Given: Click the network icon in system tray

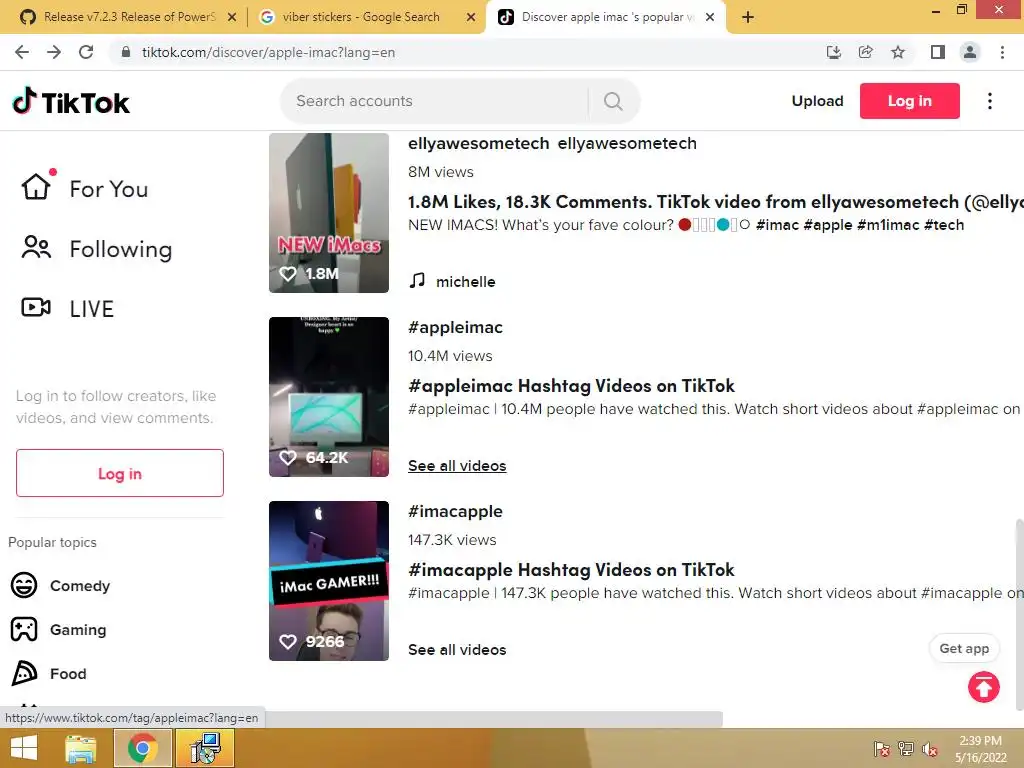Looking at the screenshot, I should (906, 749).
